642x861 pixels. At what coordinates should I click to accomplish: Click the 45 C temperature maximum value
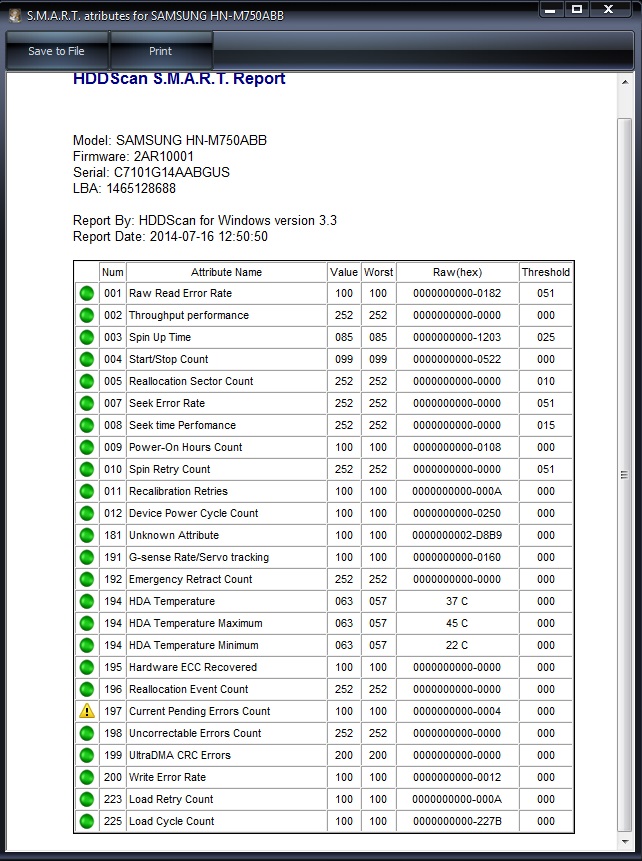point(457,623)
